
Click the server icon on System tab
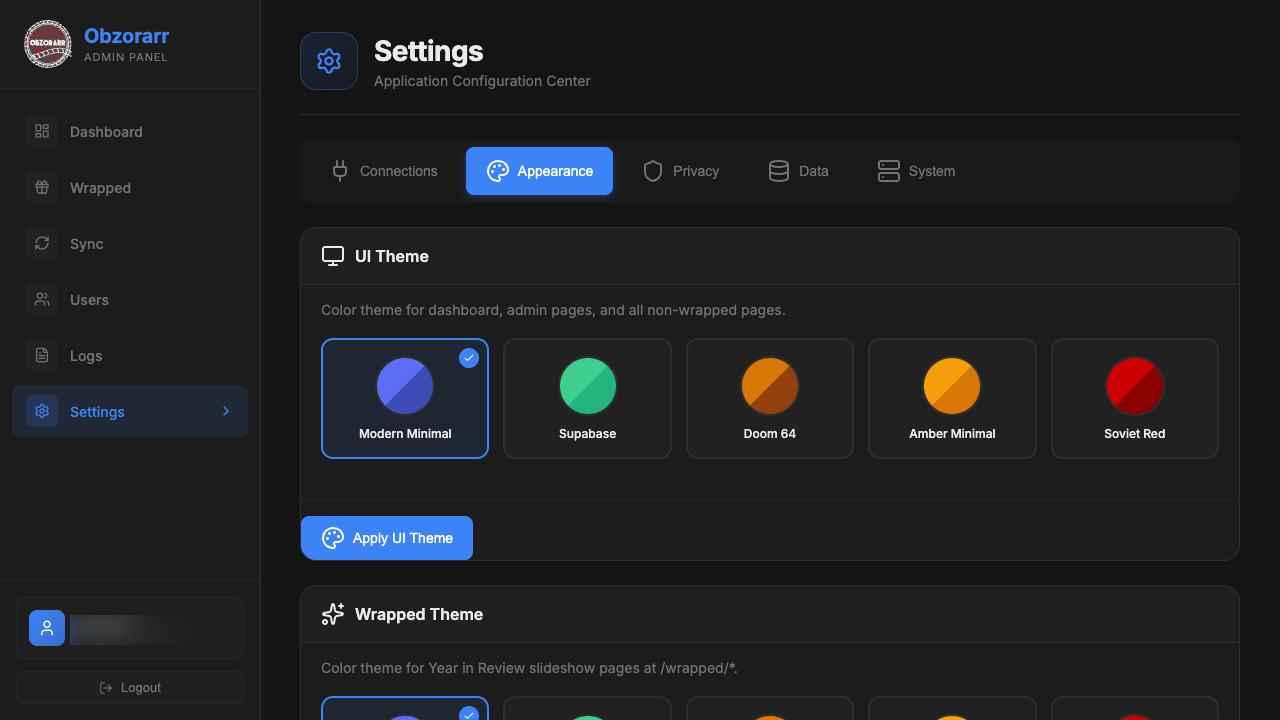pos(889,171)
